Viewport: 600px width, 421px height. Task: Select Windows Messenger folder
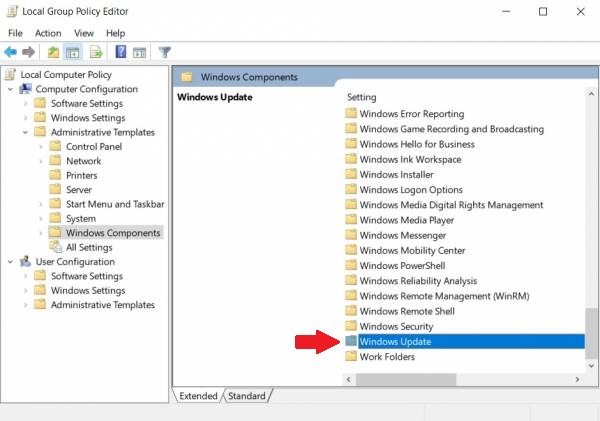click(x=403, y=235)
